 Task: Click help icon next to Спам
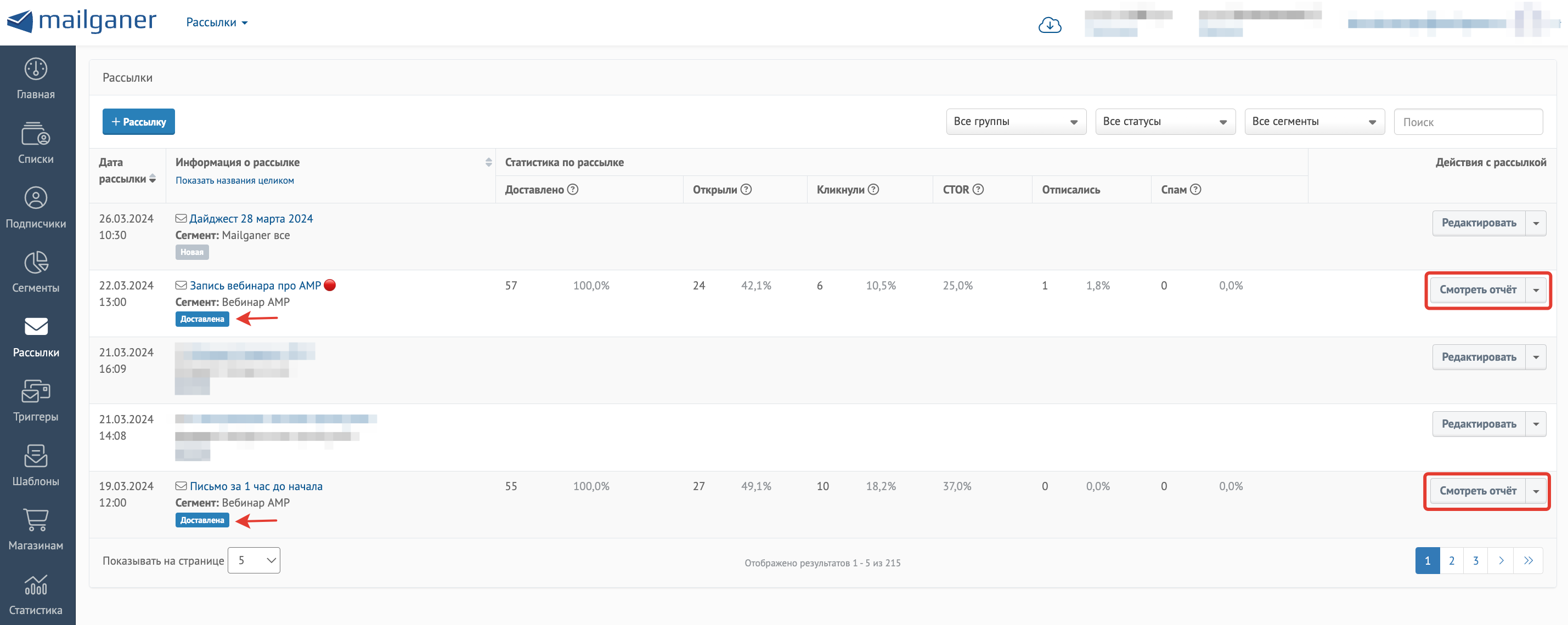1195,189
